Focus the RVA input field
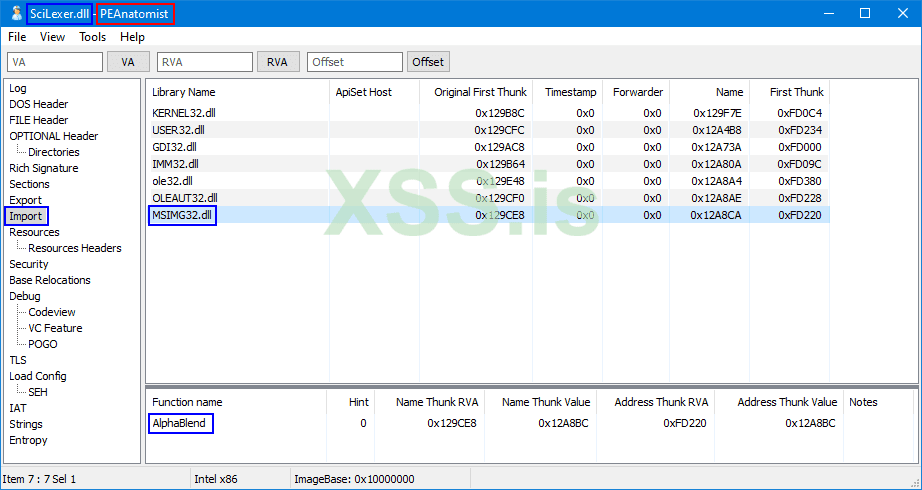 (205, 62)
